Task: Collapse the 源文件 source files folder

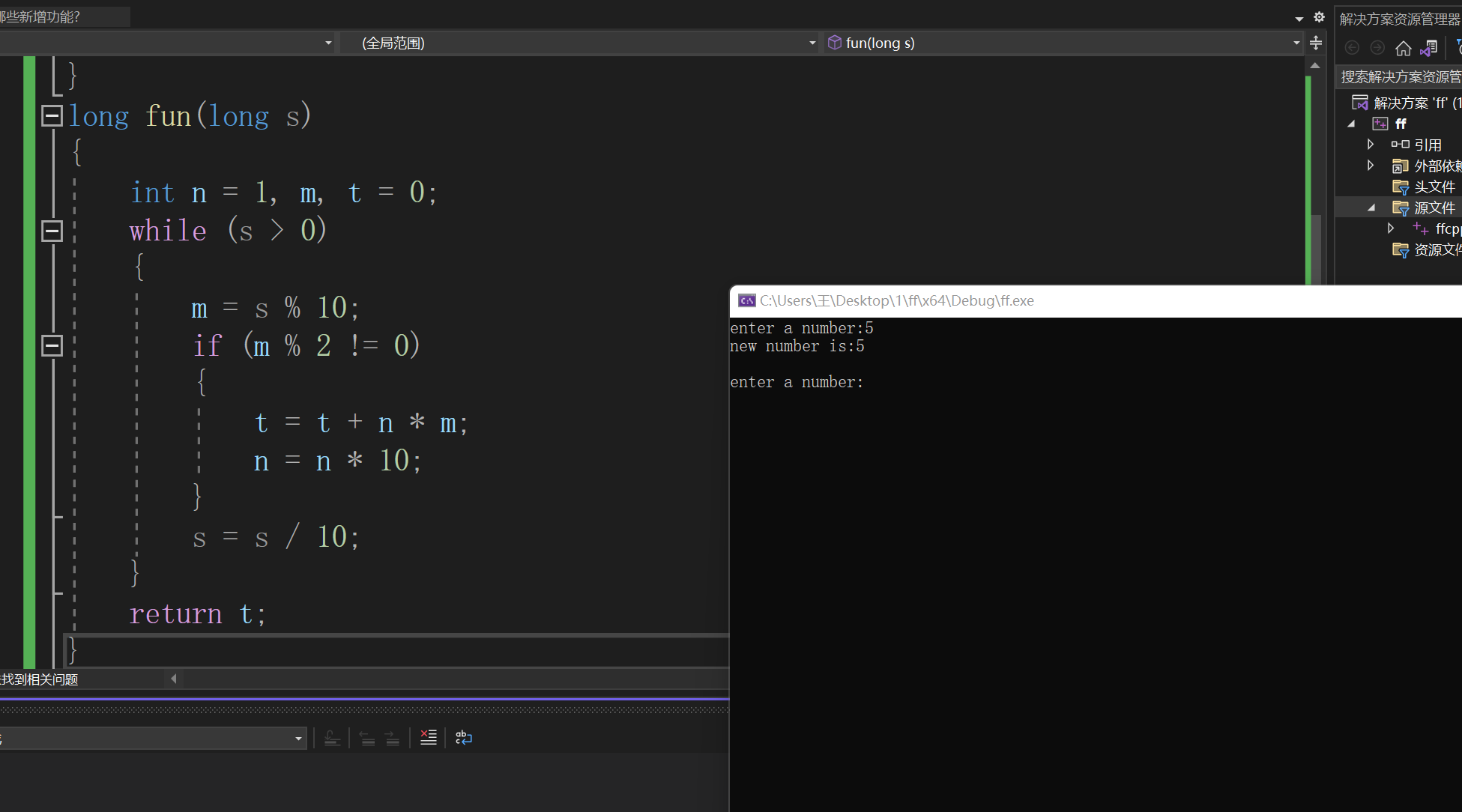Action: point(1371,207)
